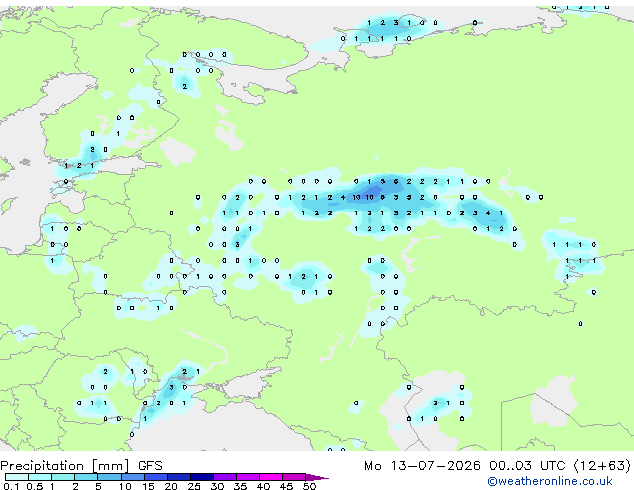The width and height of the screenshot is (634, 490).
Task: Select the 30–35 mm purple legend swatch
Action: pyautogui.click(x=225, y=477)
